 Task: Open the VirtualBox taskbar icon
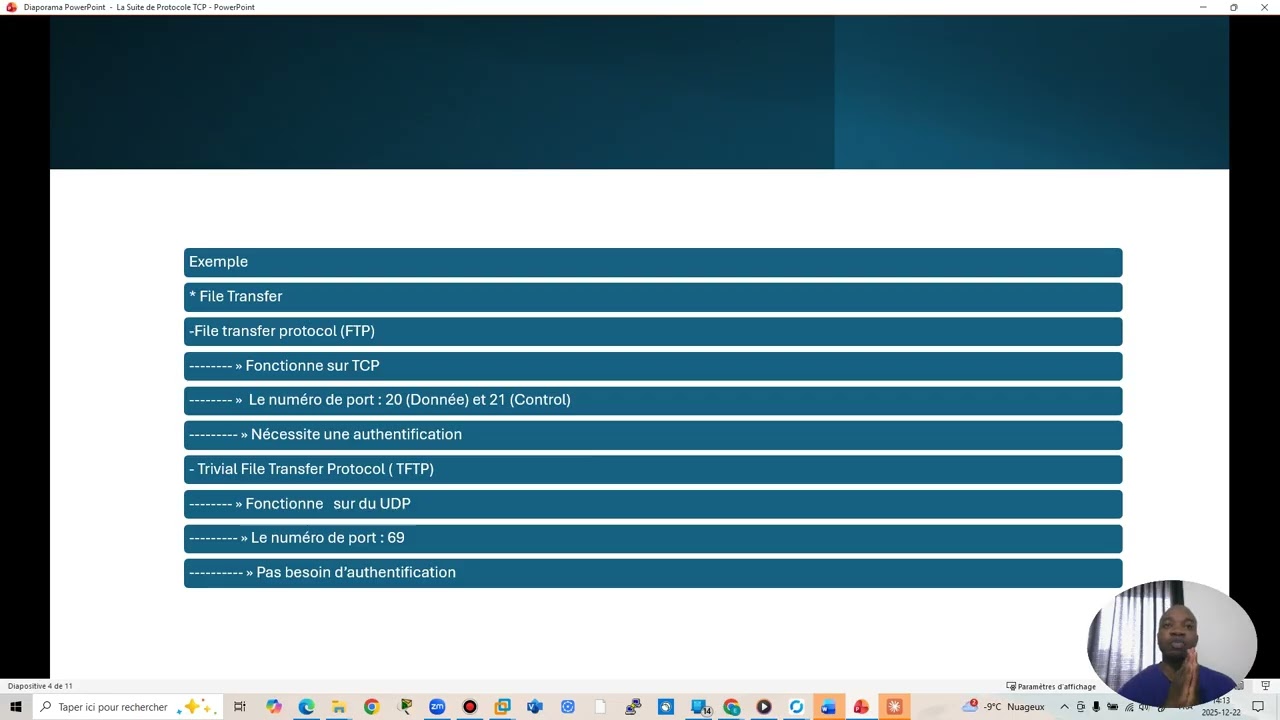(502, 707)
